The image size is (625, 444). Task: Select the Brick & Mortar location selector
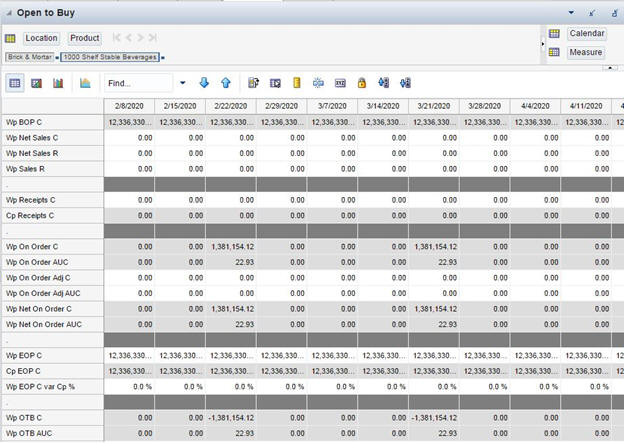[30, 57]
